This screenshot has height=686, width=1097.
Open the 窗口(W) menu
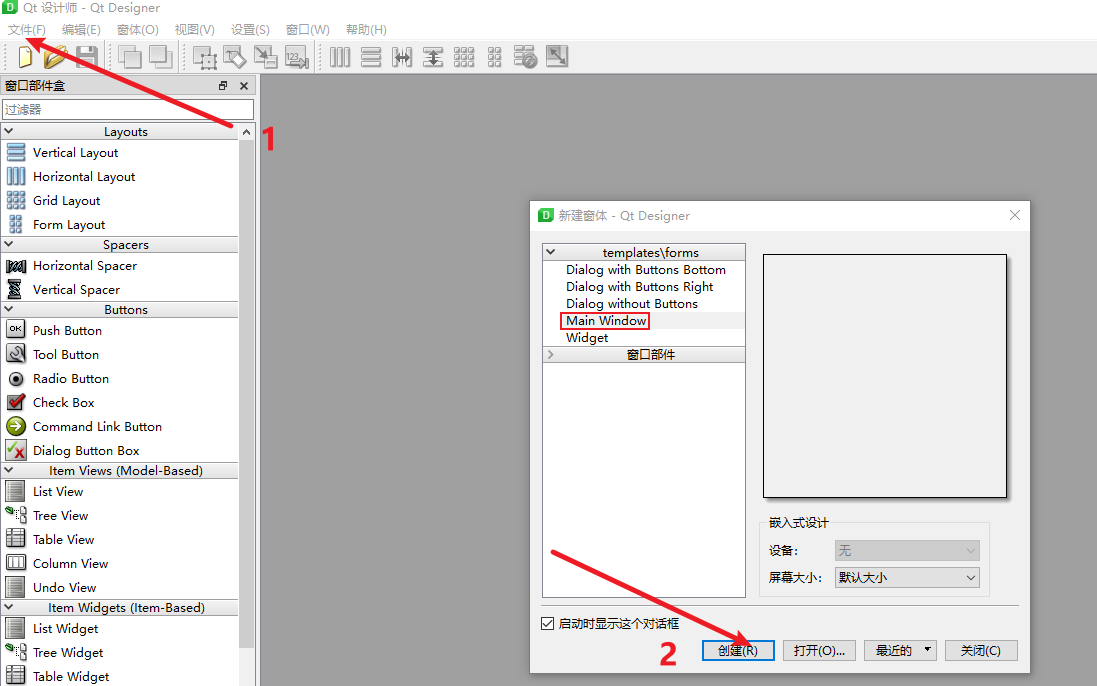click(308, 29)
